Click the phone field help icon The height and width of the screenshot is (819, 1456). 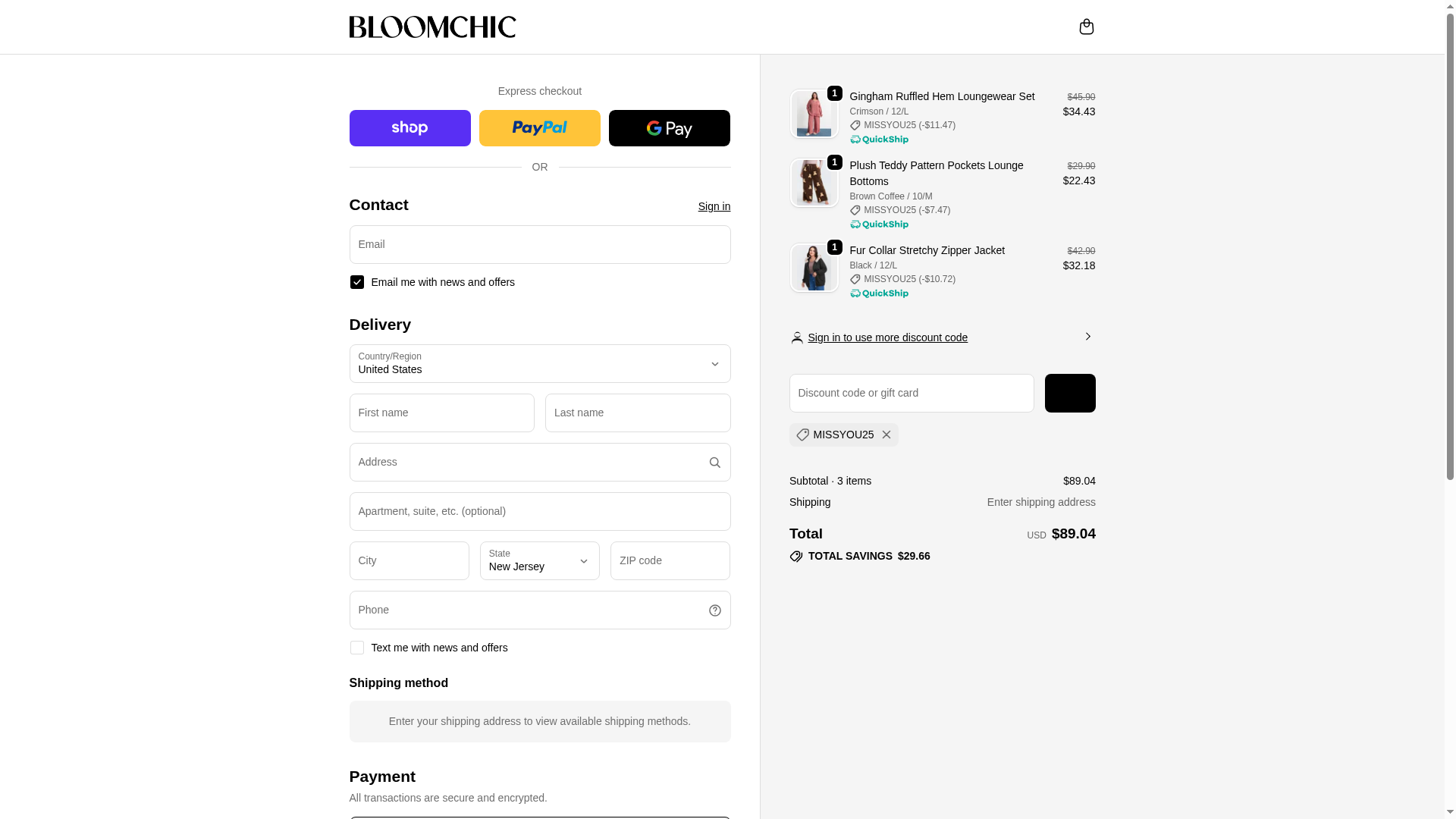pyautogui.click(x=714, y=610)
